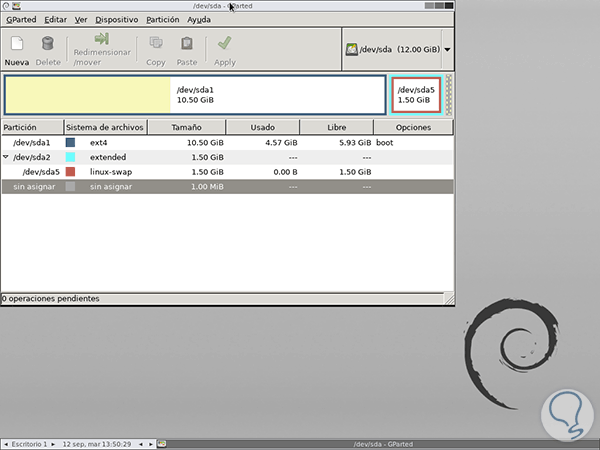600x450 pixels.
Task: Sort by Sistema de archivos column header
Action: 105,127
